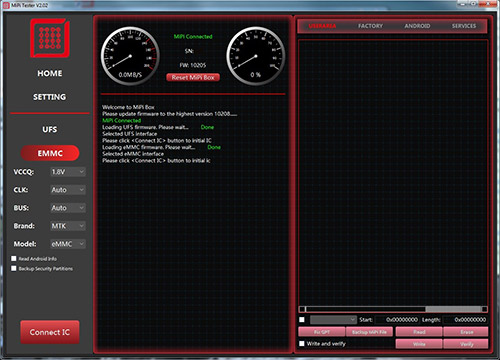Click the Read button
500x360 pixels.
pyautogui.click(x=419, y=332)
